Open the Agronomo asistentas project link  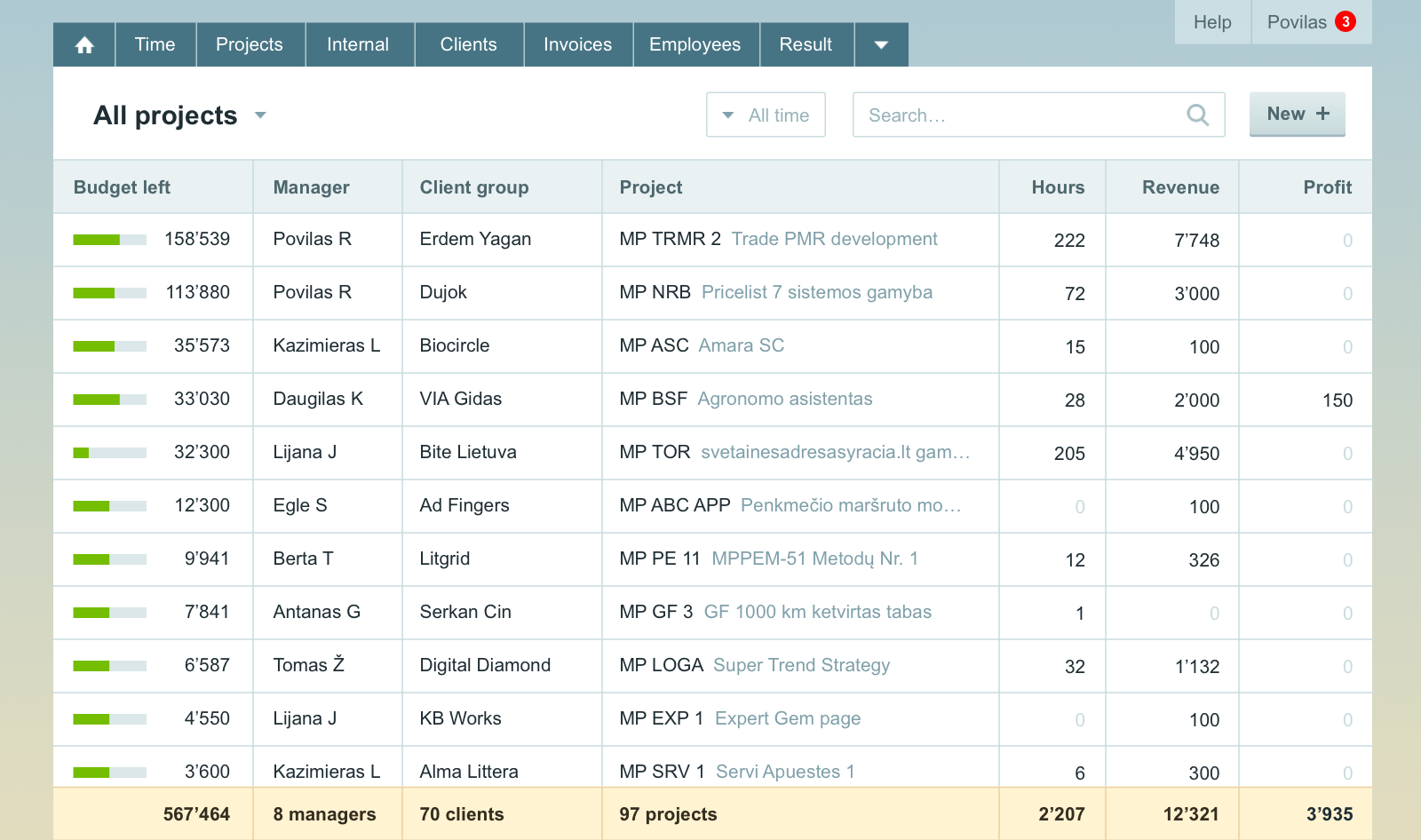(784, 399)
